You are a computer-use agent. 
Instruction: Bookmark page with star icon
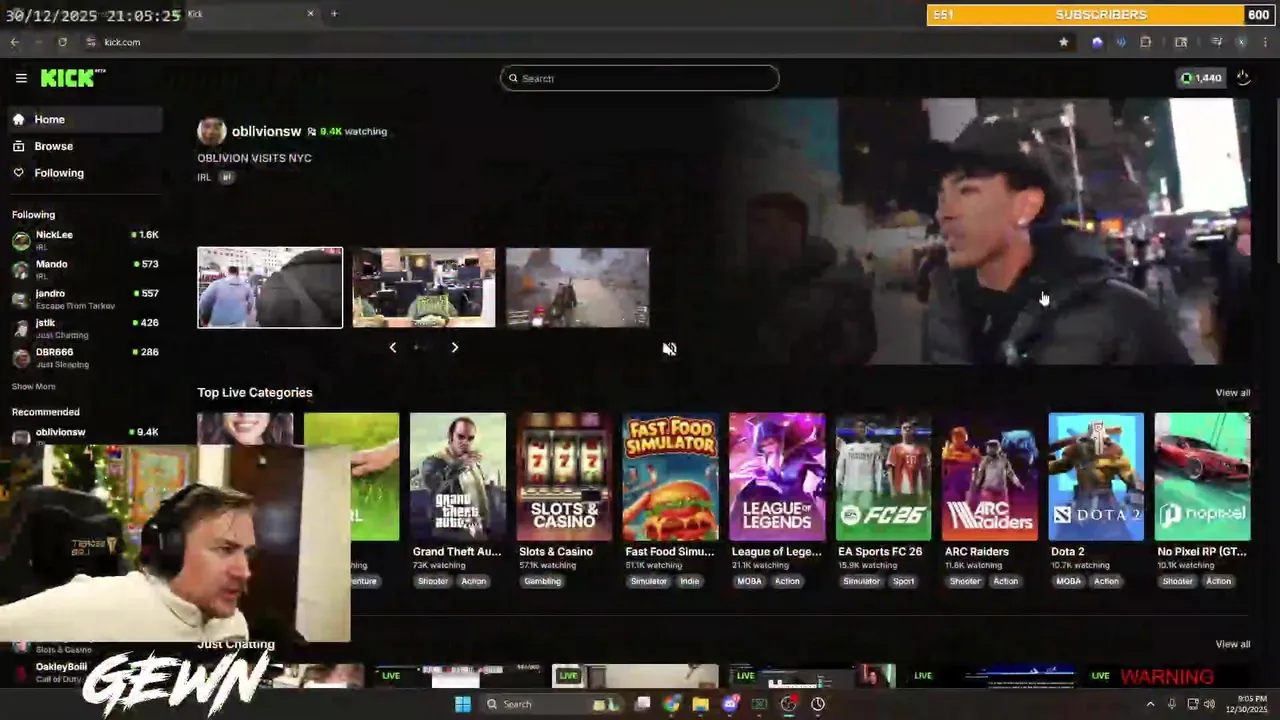click(x=1063, y=42)
